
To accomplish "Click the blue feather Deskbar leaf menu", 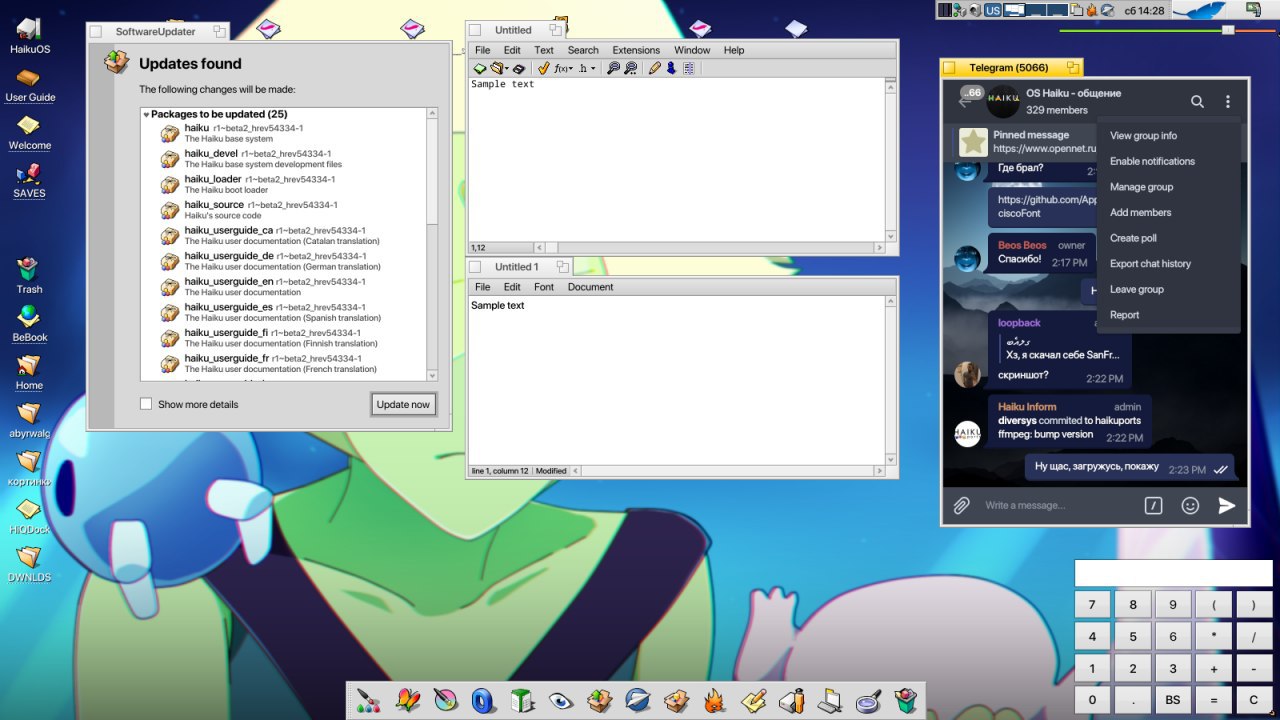I will (x=1201, y=10).
